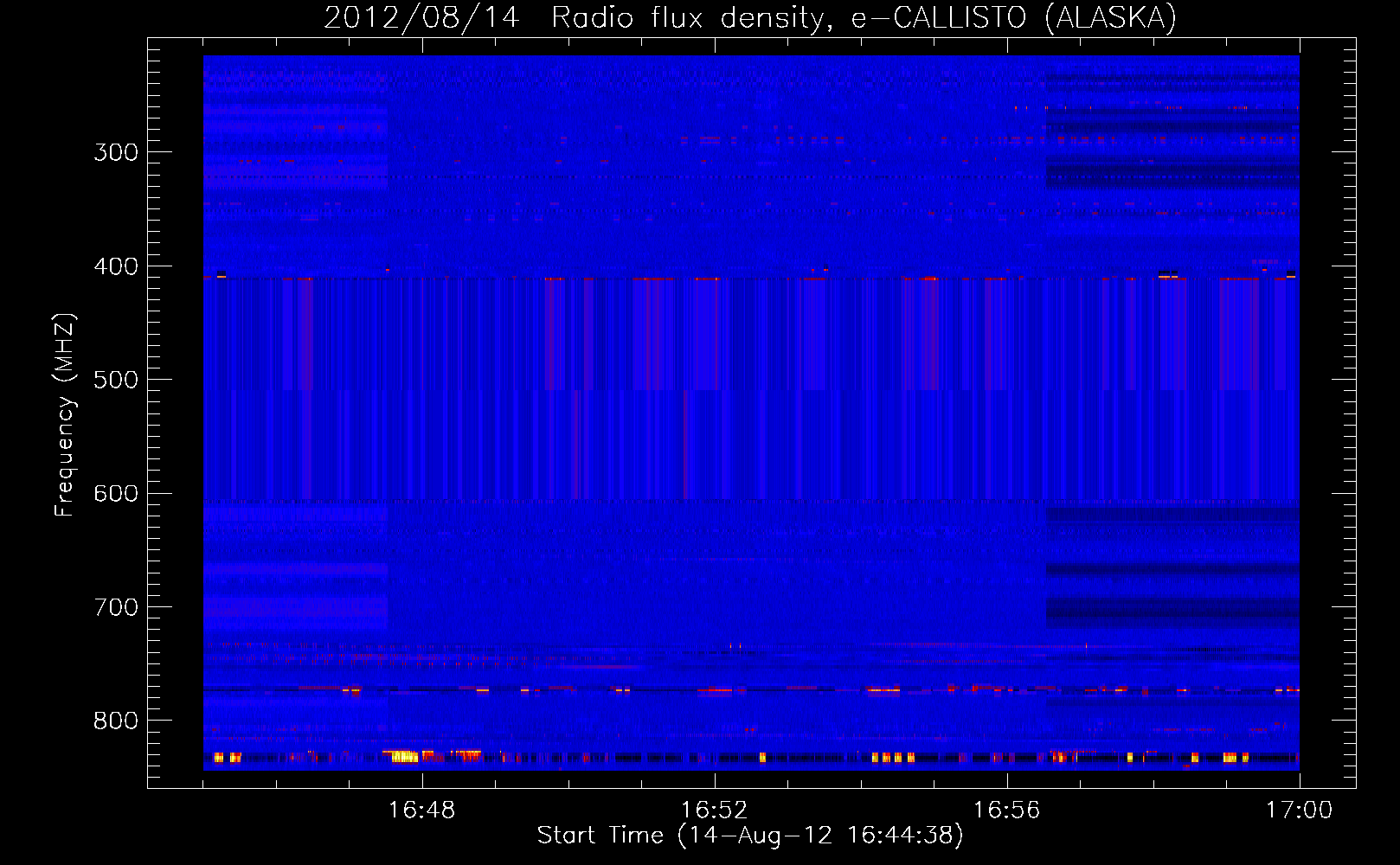Click the Start Time axis label

pos(750,836)
